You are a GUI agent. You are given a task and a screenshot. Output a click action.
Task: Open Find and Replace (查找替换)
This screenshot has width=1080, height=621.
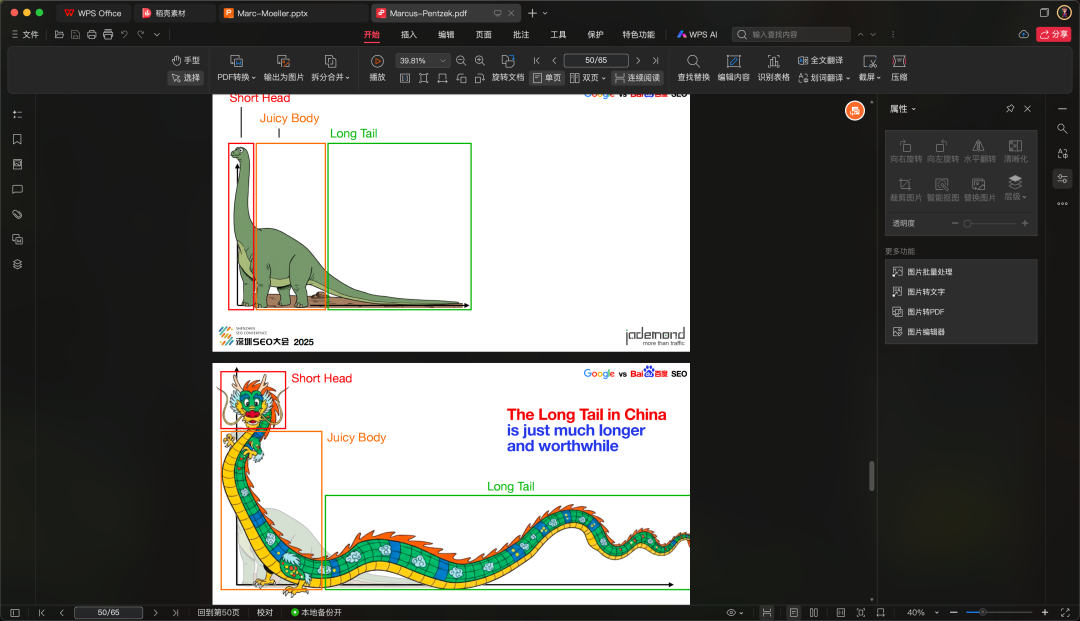point(693,68)
